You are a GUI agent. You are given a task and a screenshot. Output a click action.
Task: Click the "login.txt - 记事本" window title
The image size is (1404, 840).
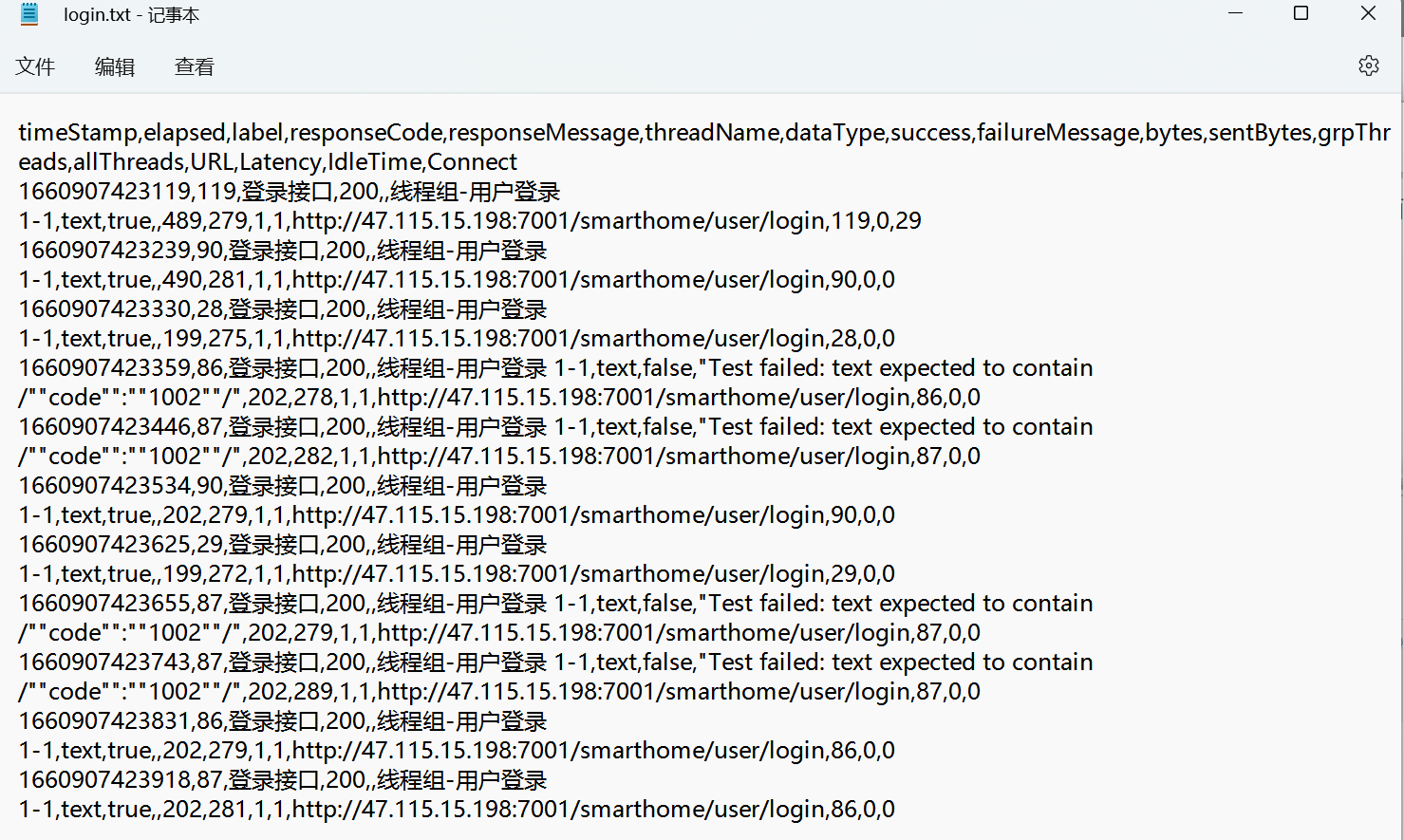pyautogui.click(x=131, y=15)
